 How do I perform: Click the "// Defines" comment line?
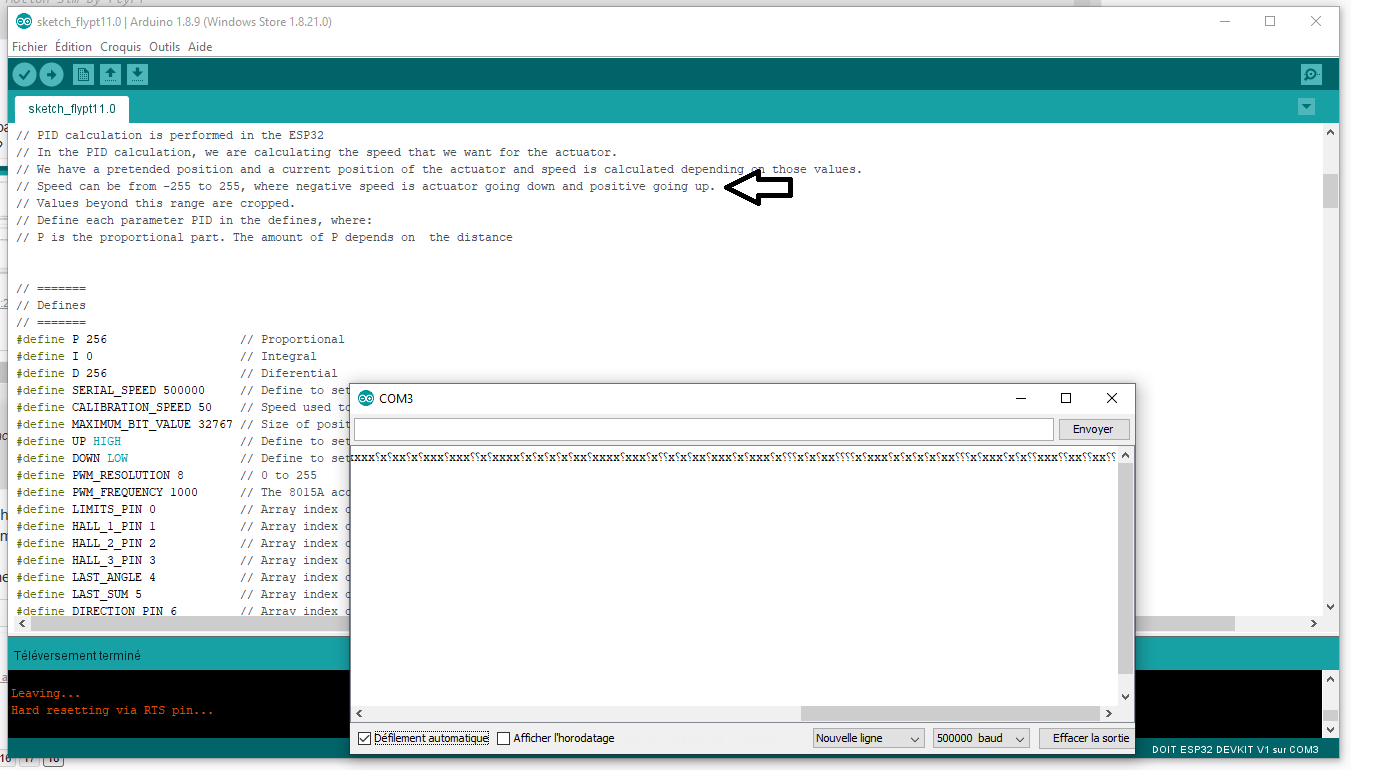click(x=51, y=305)
